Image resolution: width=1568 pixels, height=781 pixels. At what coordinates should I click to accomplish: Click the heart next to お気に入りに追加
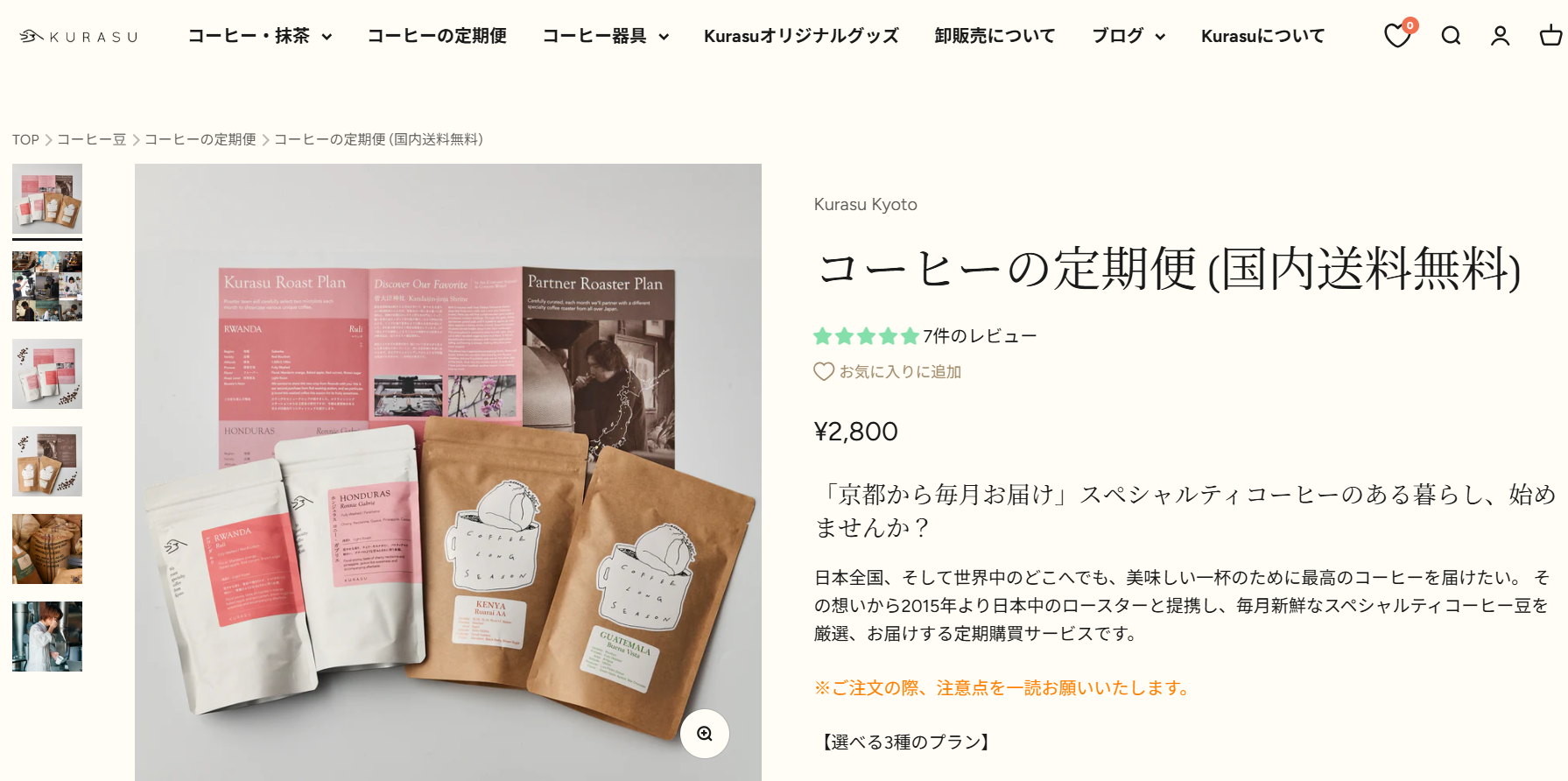tap(824, 372)
